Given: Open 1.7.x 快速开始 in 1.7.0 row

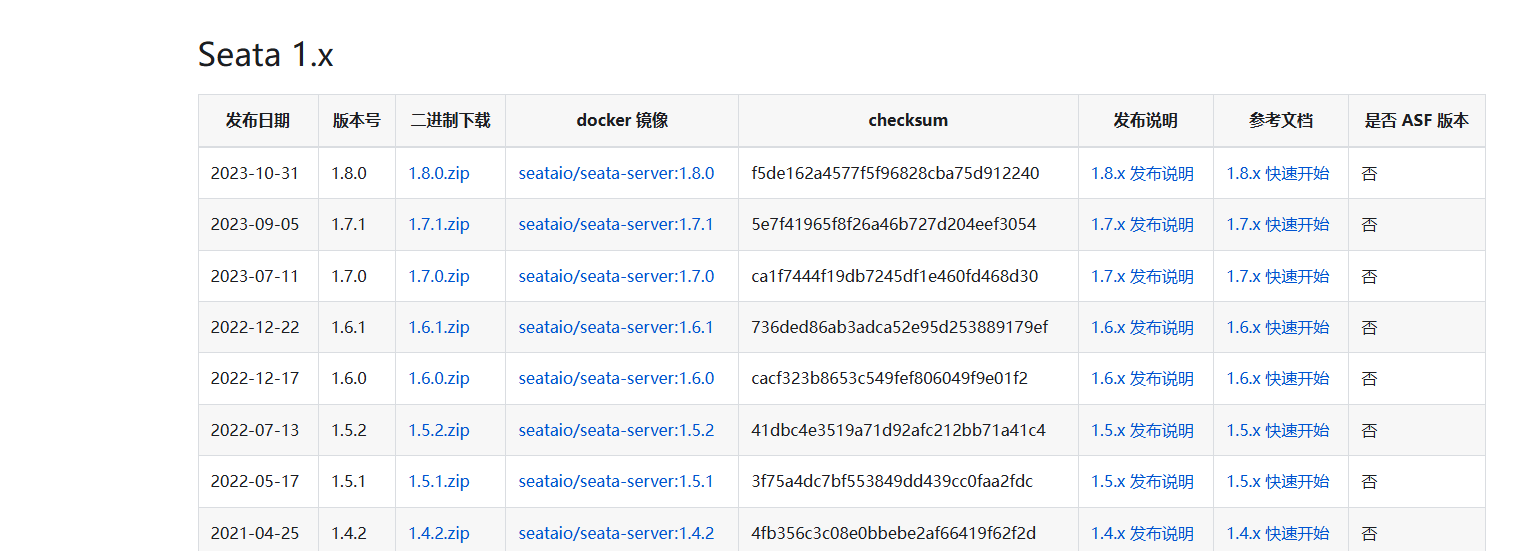Looking at the screenshot, I should tap(1277, 276).
